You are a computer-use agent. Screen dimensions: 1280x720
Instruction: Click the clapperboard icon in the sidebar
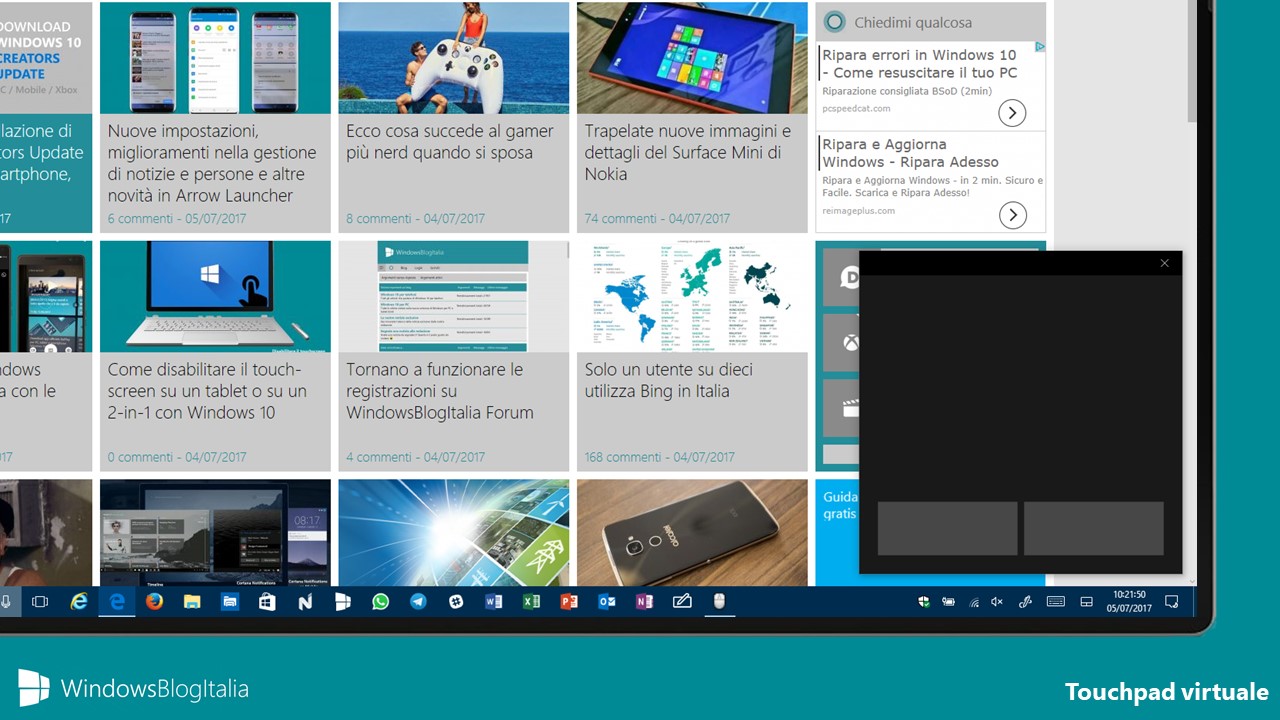[850, 408]
